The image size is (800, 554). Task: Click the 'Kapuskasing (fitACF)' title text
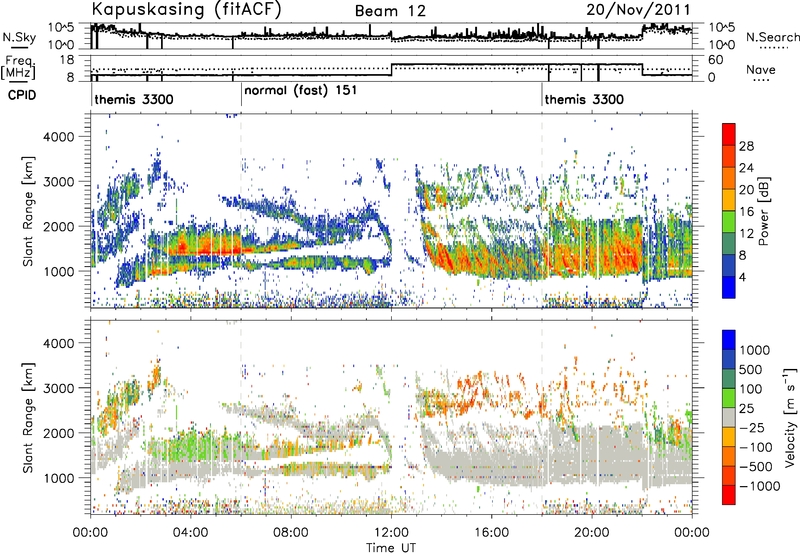point(186,10)
